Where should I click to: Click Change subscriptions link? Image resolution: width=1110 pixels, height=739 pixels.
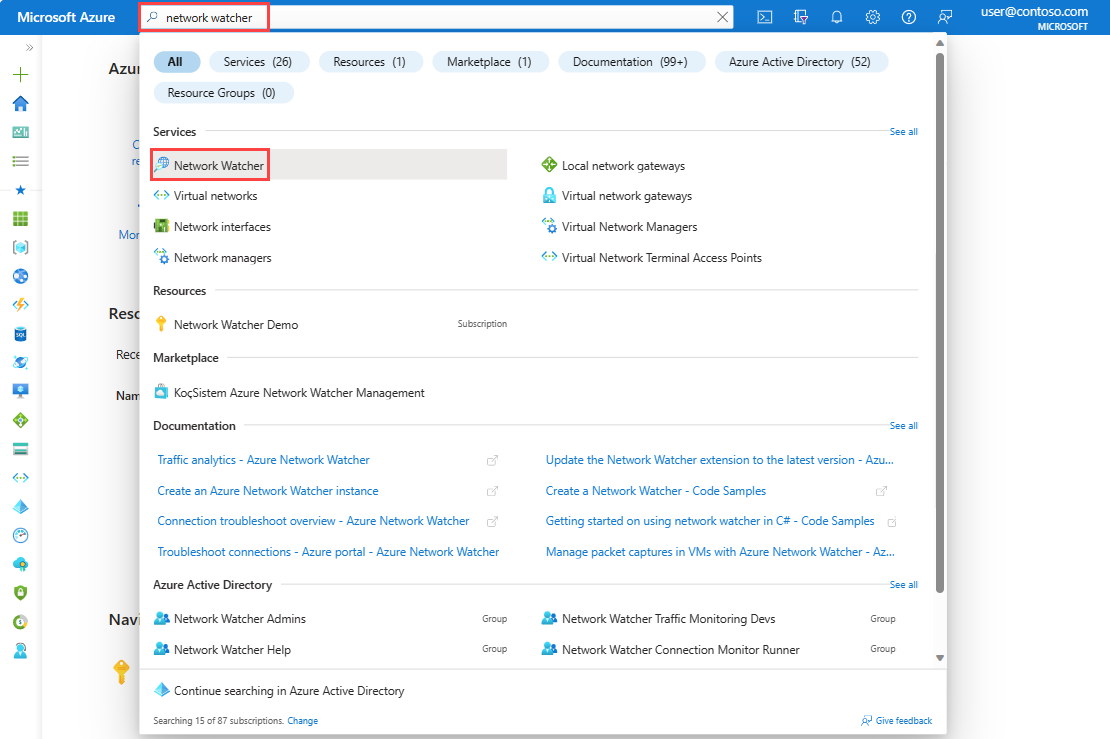tap(302, 721)
